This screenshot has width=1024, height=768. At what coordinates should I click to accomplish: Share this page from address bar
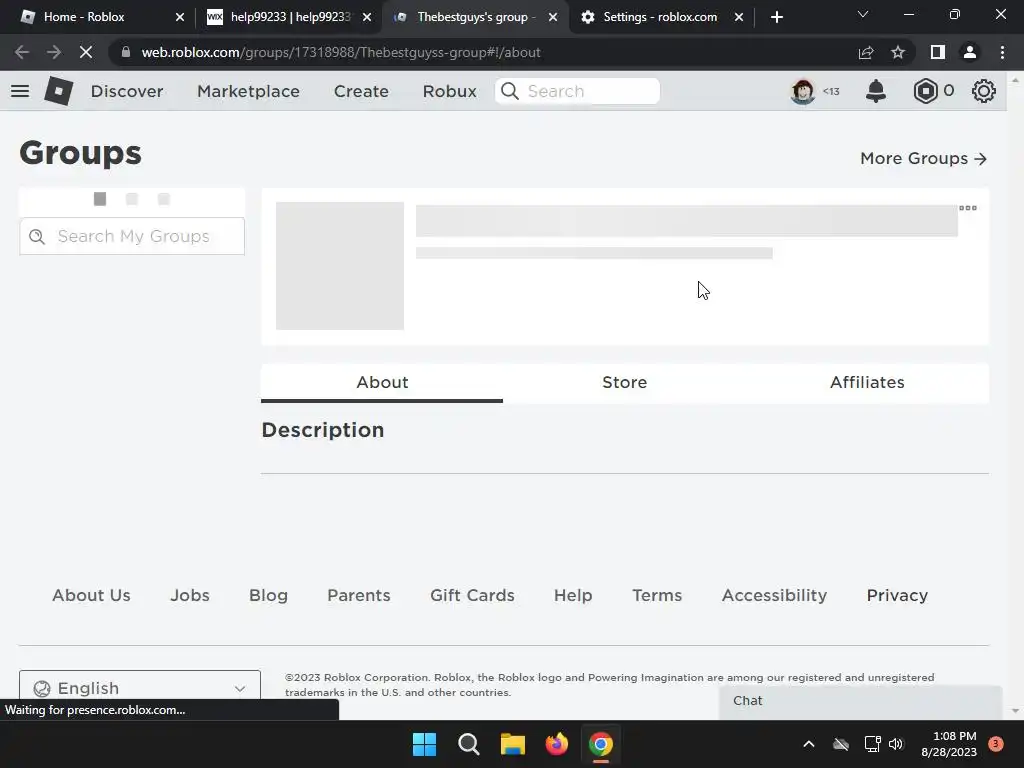[866, 52]
